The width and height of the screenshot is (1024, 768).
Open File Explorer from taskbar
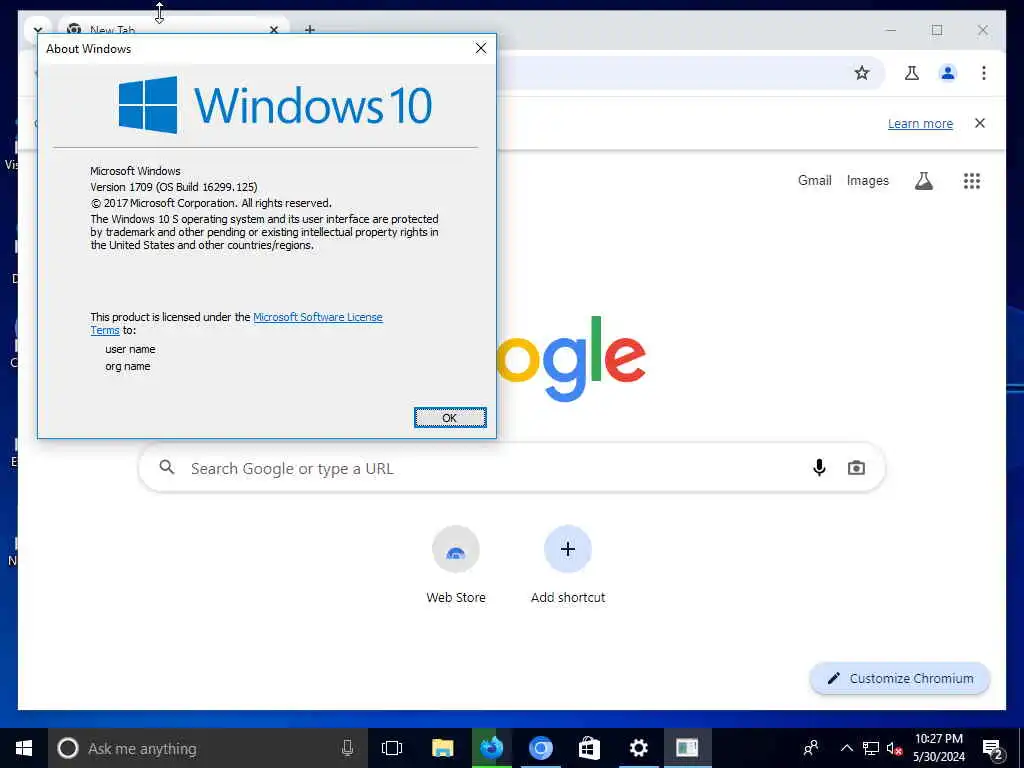pyautogui.click(x=442, y=748)
